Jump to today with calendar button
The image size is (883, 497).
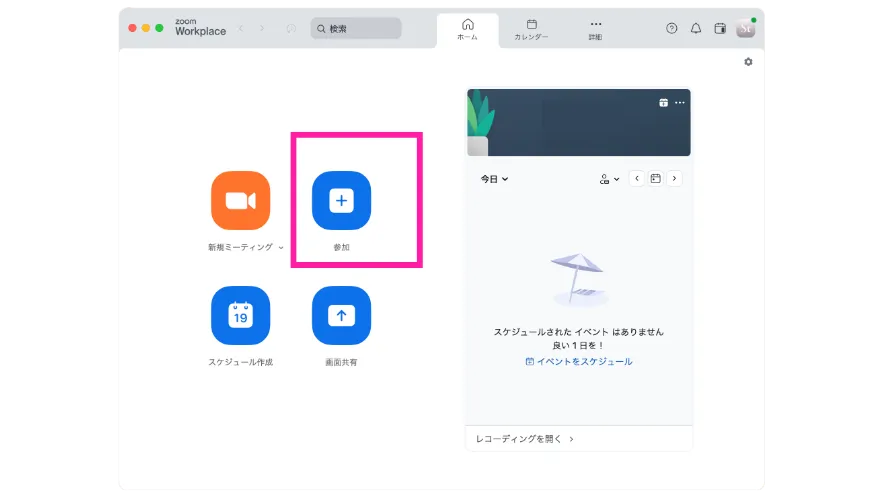(x=655, y=178)
